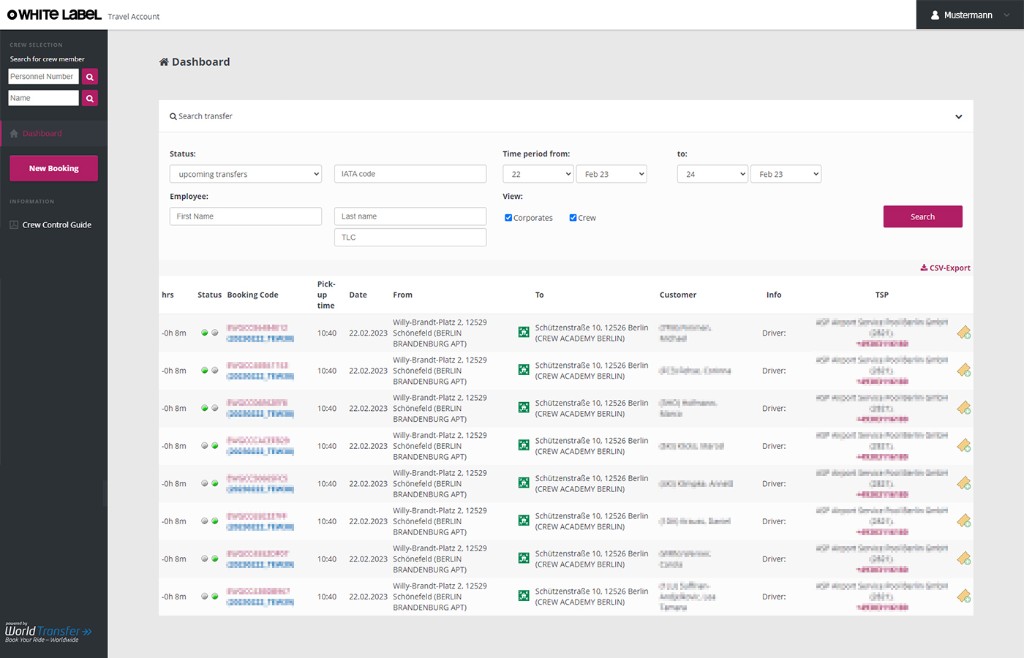This screenshot has width=1024, height=658.
Task: Click the ticket icon in Hofmann's row
Action: [x=964, y=408]
